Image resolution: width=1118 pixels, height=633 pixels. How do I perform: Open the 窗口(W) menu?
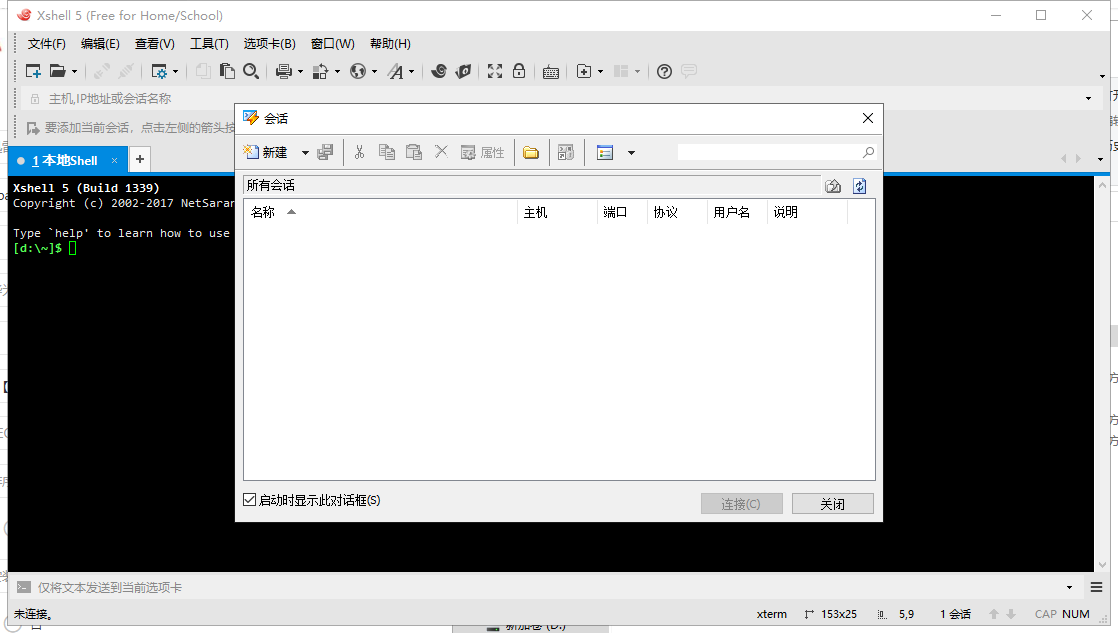pyautogui.click(x=332, y=43)
